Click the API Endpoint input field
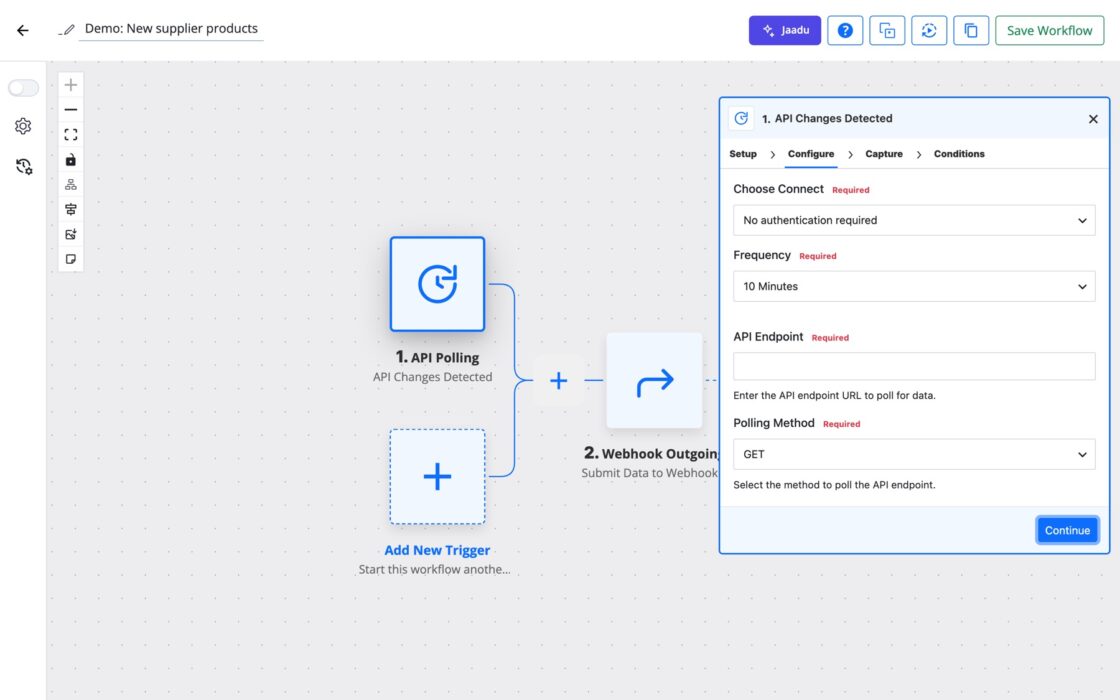 (x=914, y=366)
